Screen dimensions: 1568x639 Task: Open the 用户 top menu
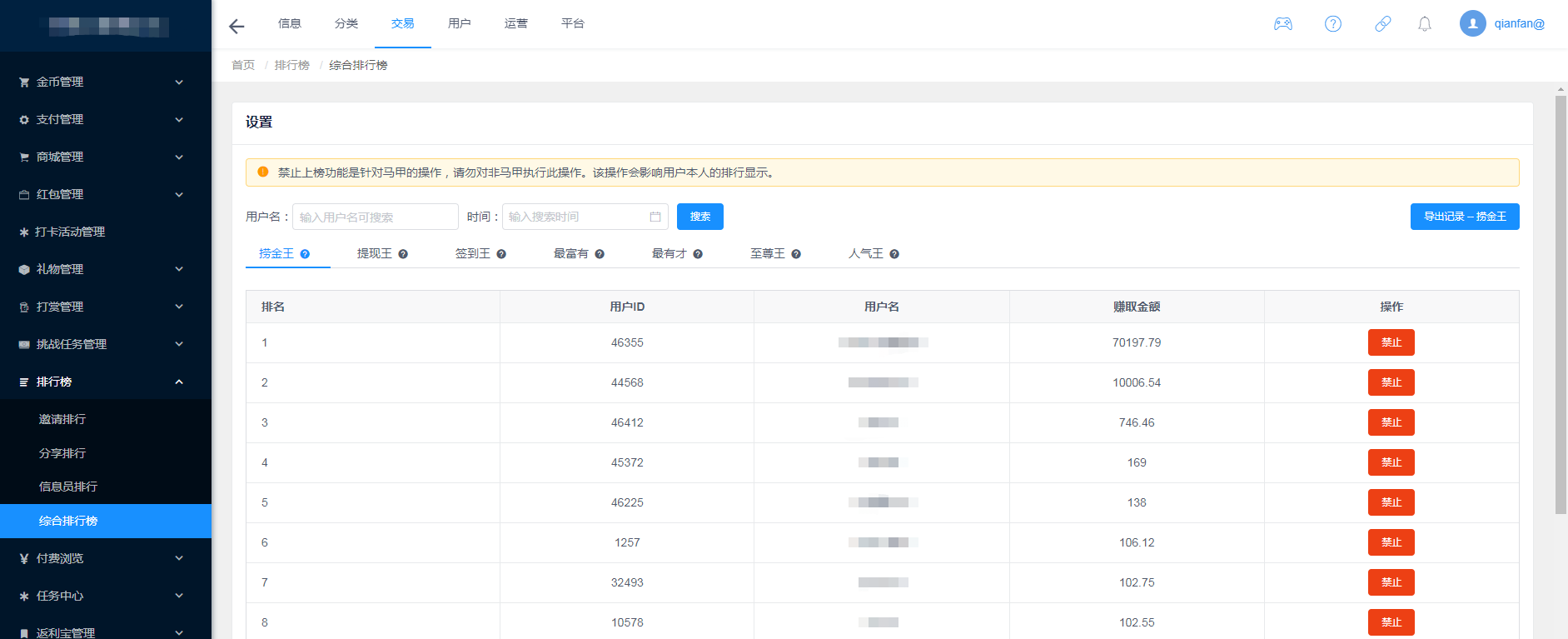coord(460,23)
